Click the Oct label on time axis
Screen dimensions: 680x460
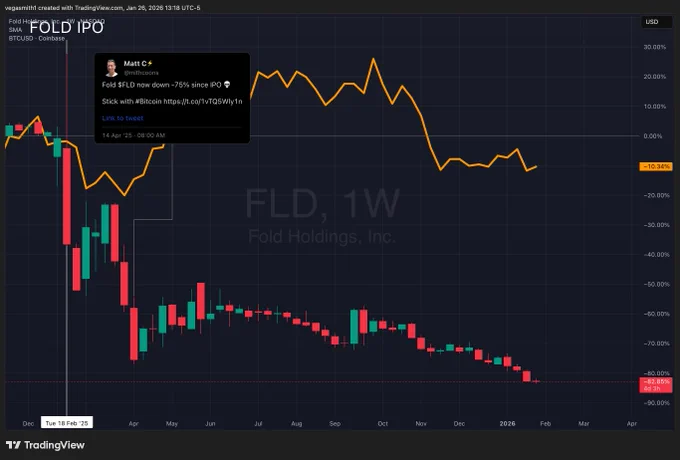pos(382,423)
